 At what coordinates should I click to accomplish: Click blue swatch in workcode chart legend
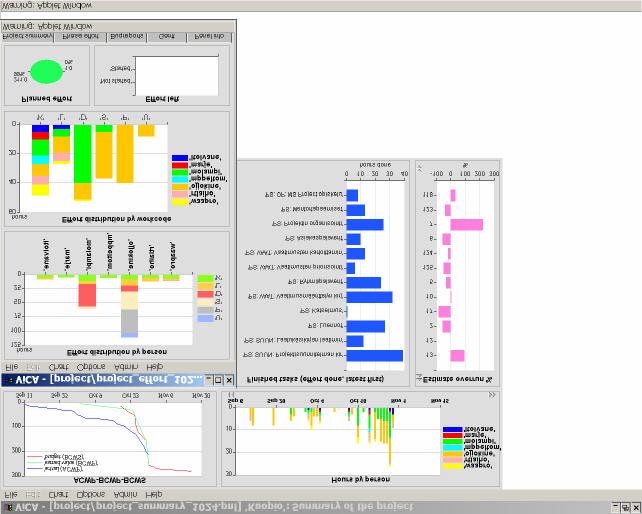(180, 158)
